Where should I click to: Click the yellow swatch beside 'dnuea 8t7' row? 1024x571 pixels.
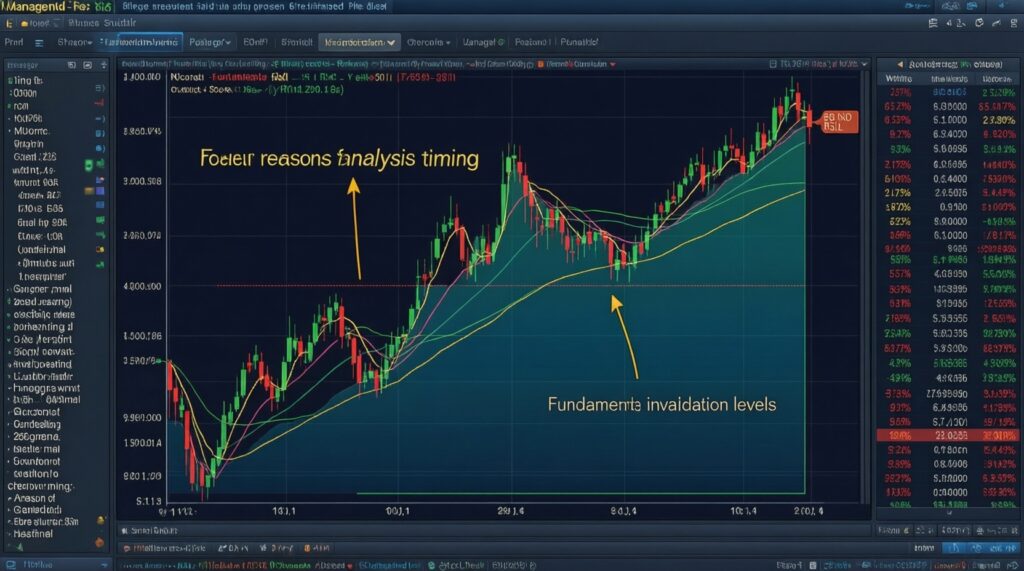[x=89, y=191]
